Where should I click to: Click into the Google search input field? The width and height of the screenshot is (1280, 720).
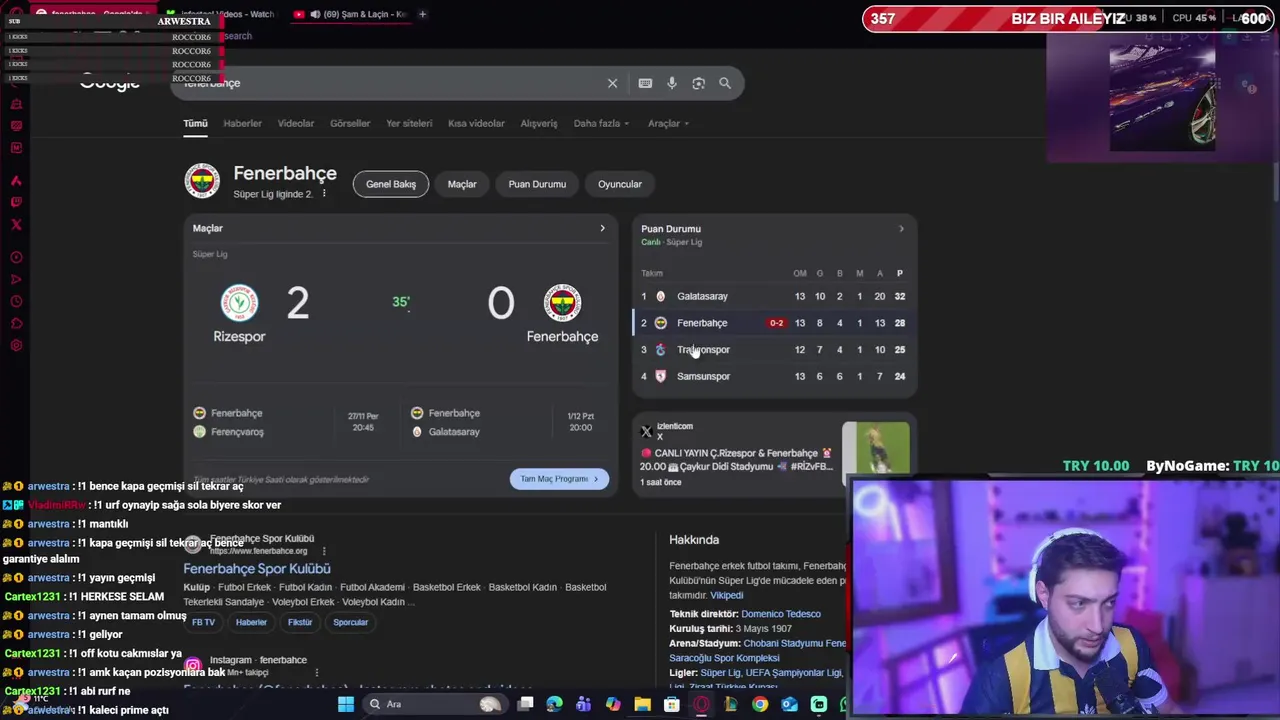tap(390, 83)
